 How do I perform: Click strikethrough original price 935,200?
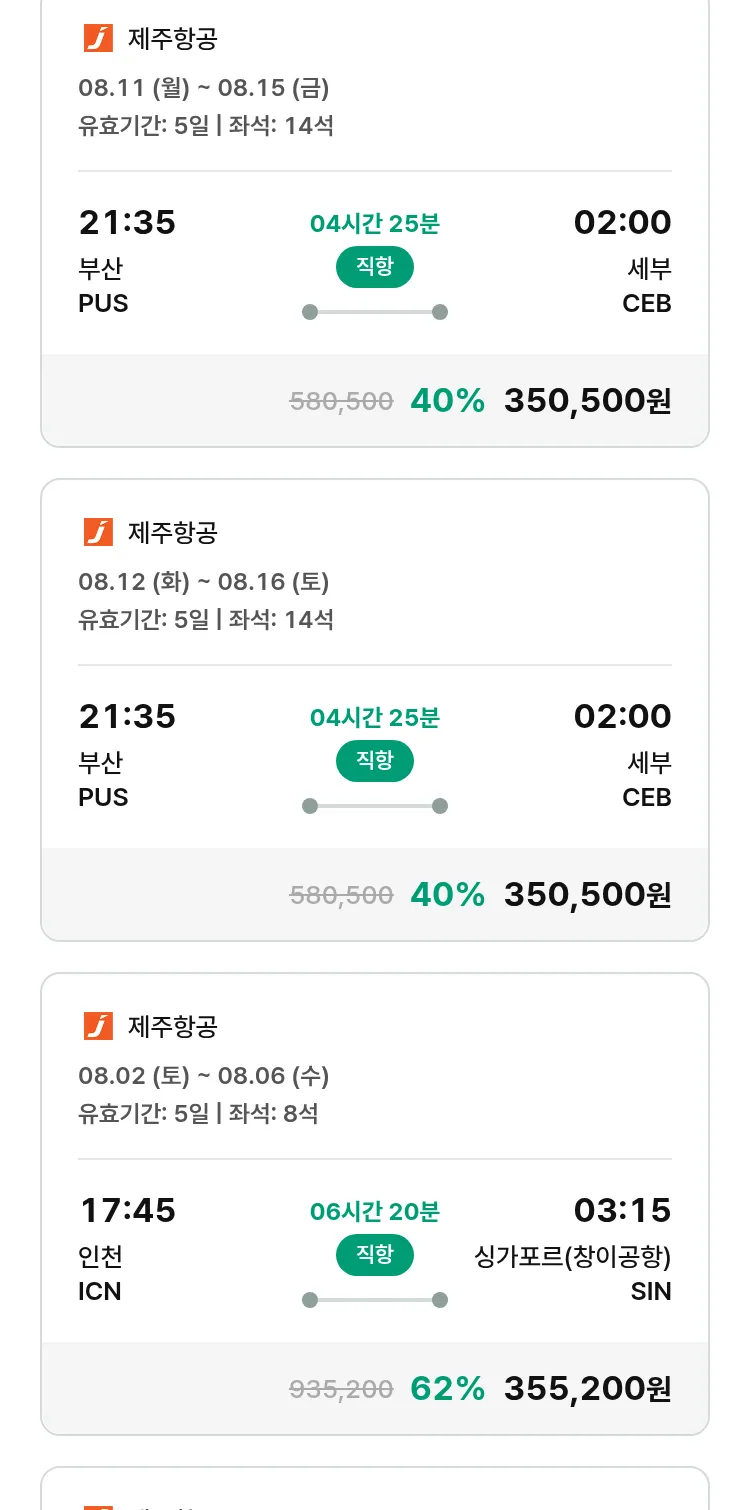point(341,1389)
